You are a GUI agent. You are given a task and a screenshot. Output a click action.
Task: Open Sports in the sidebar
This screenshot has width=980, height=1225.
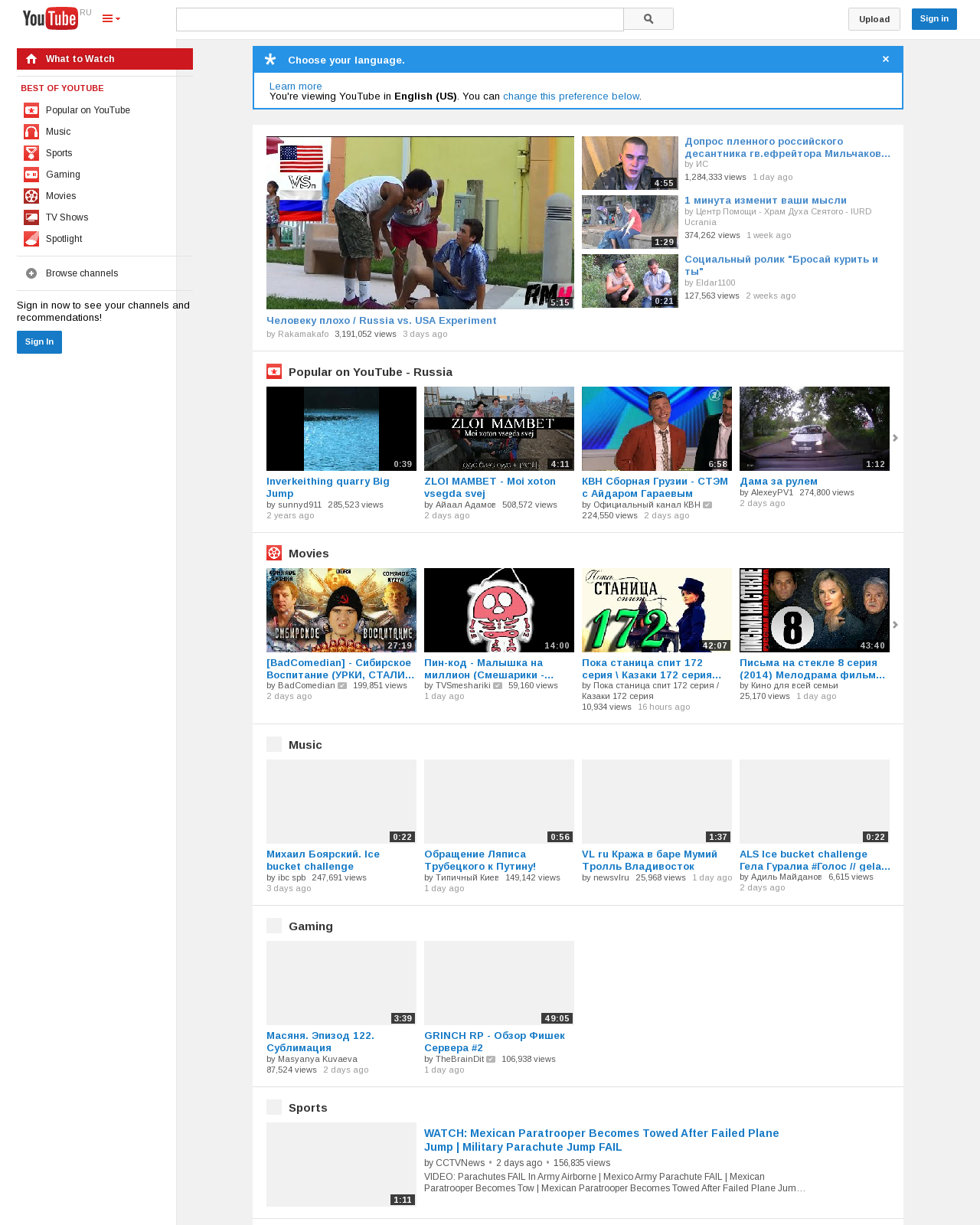point(59,153)
